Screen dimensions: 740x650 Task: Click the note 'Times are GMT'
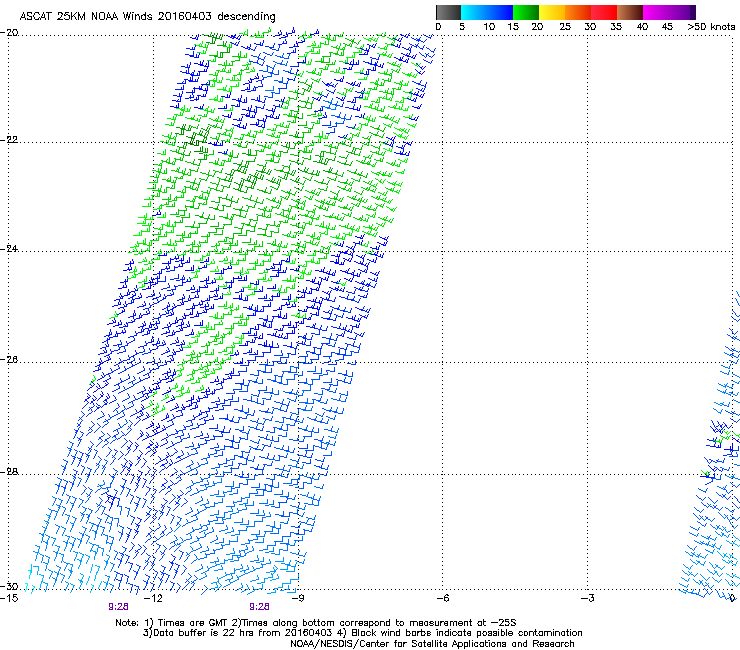pyautogui.click(x=192, y=623)
